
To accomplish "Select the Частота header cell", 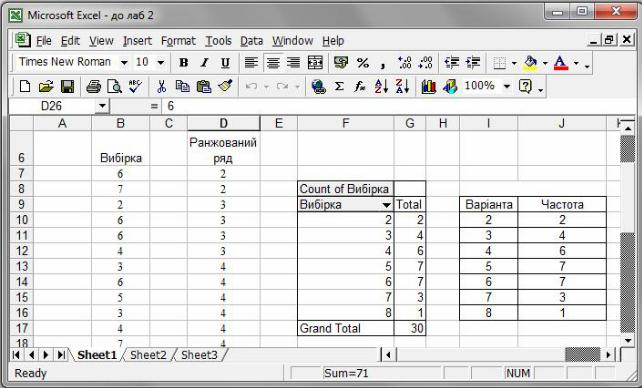I will pyautogui.click(x=562, y=204).
